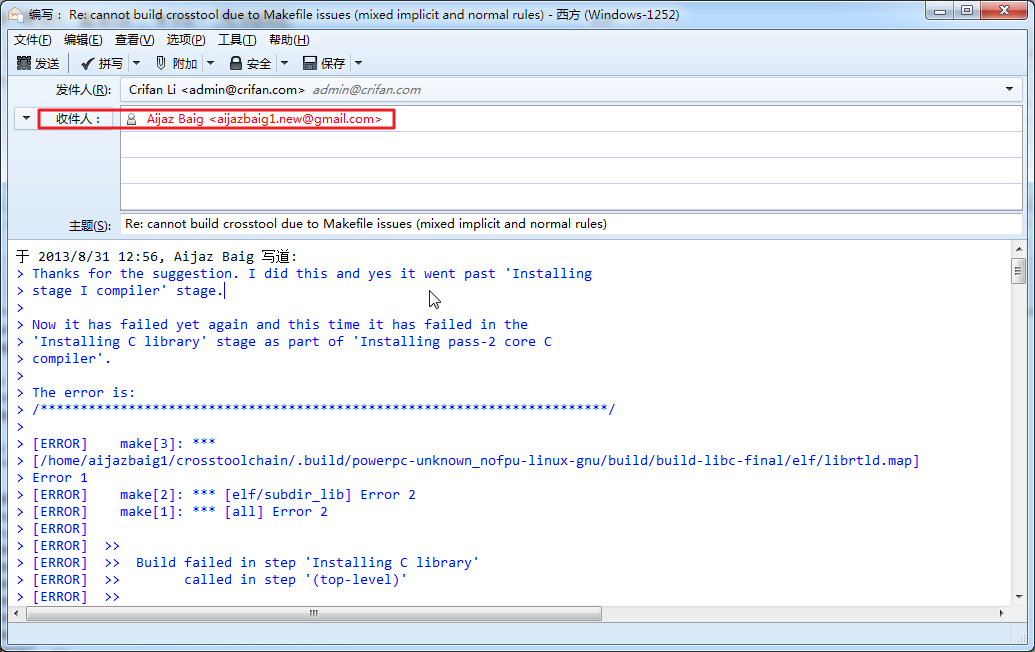Open the Edit (编辑) menu

tap(83, 40)
